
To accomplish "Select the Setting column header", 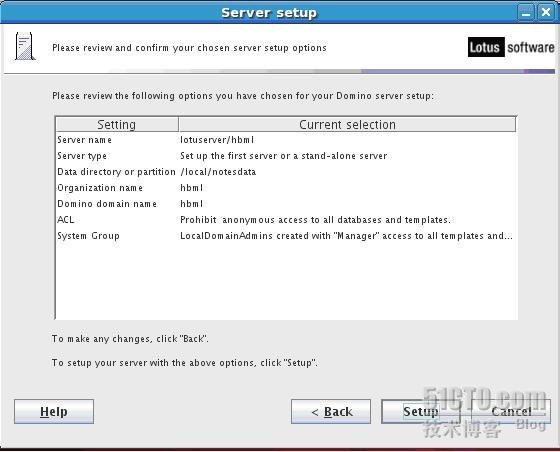I will [117, 124].
